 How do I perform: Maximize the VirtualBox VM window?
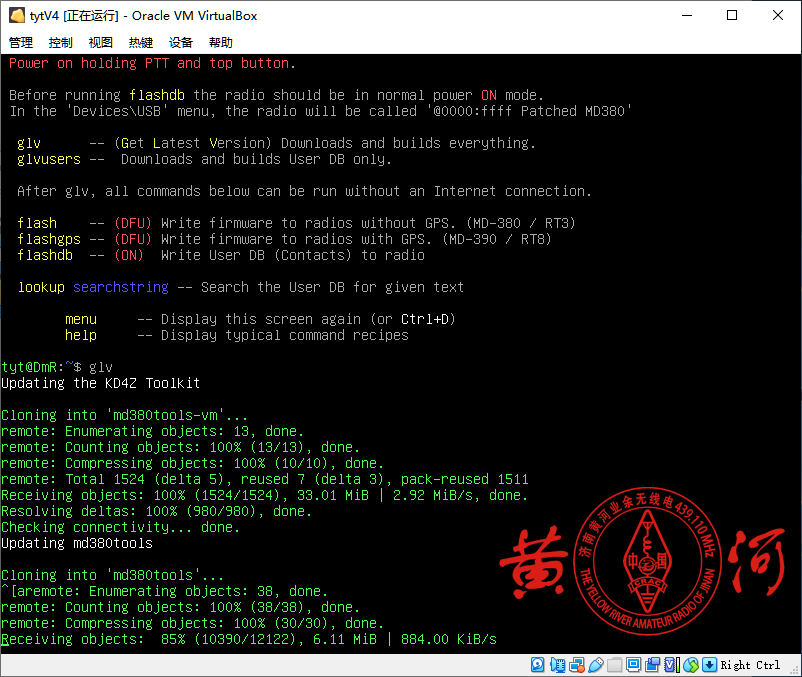click(732, 15)
